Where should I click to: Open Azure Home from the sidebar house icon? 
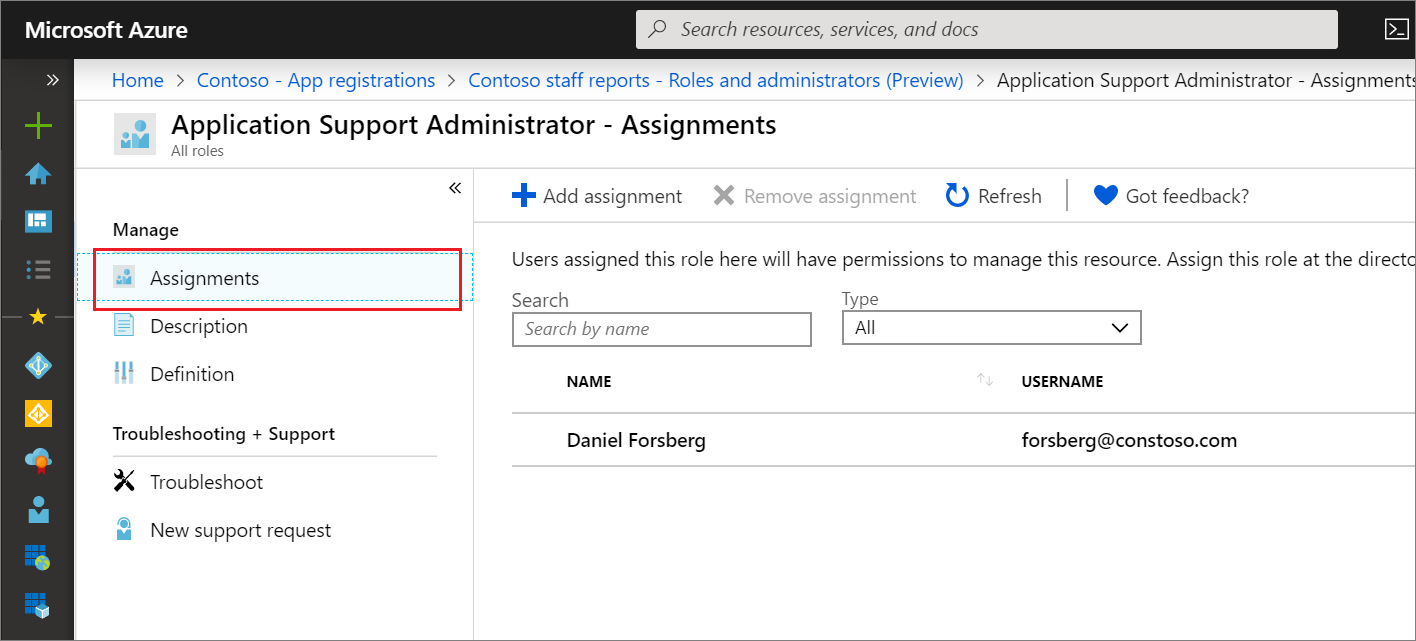[38, 174]
